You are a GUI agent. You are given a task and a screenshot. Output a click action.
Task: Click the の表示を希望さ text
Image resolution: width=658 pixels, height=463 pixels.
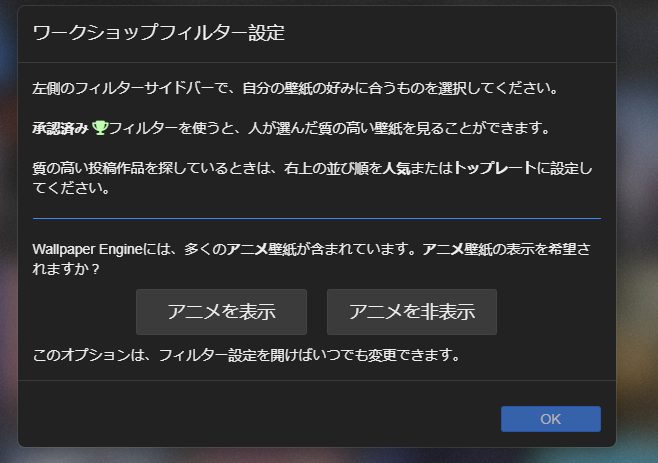(x=541, y=249)
